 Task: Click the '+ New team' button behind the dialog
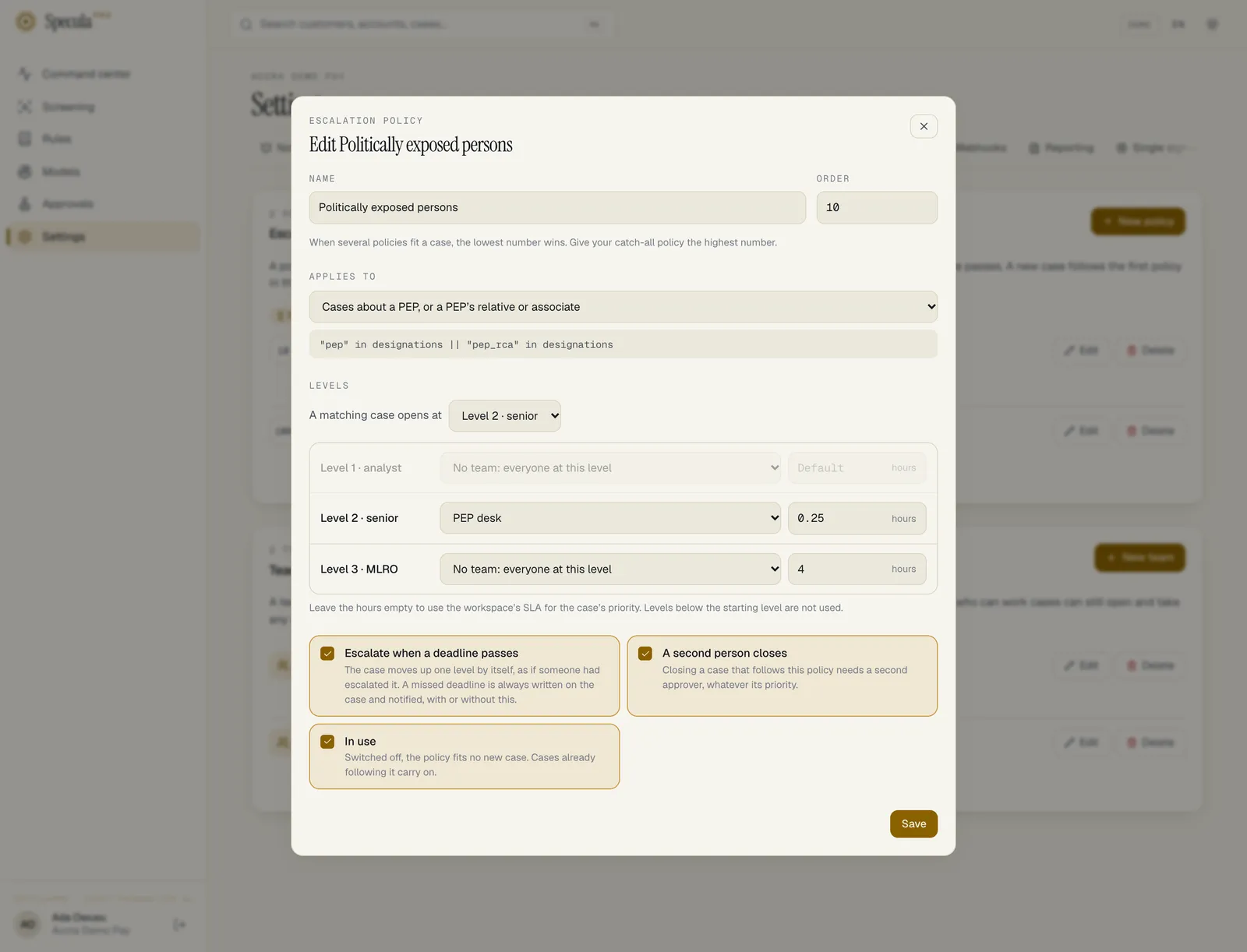point(1139,558)
